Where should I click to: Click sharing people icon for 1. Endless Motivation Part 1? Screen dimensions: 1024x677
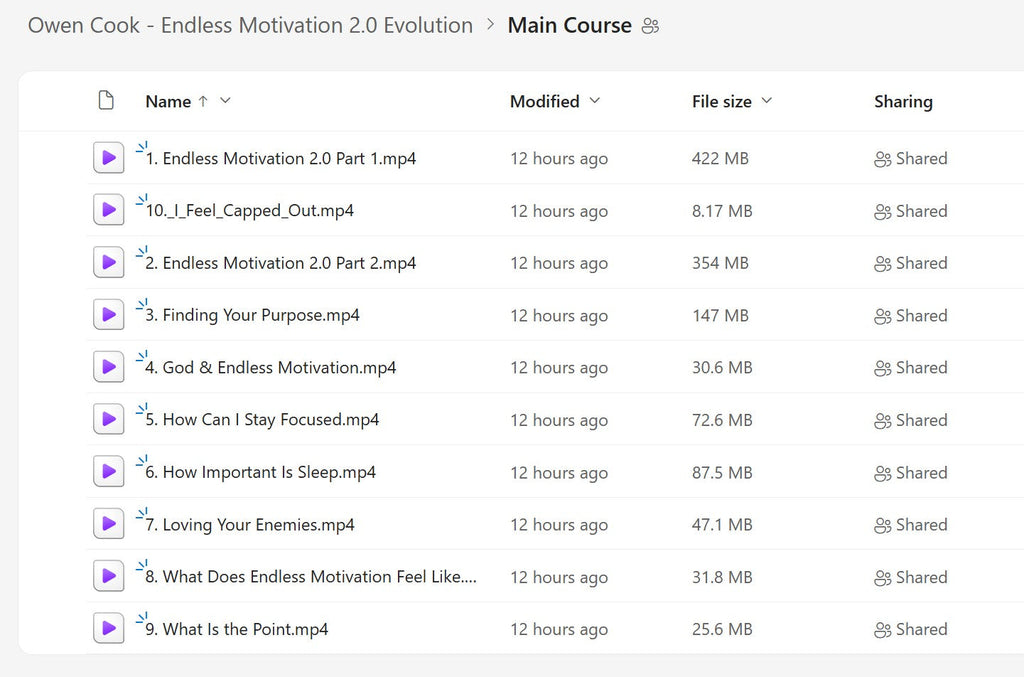pyautogui.click(x=882, y=159)
